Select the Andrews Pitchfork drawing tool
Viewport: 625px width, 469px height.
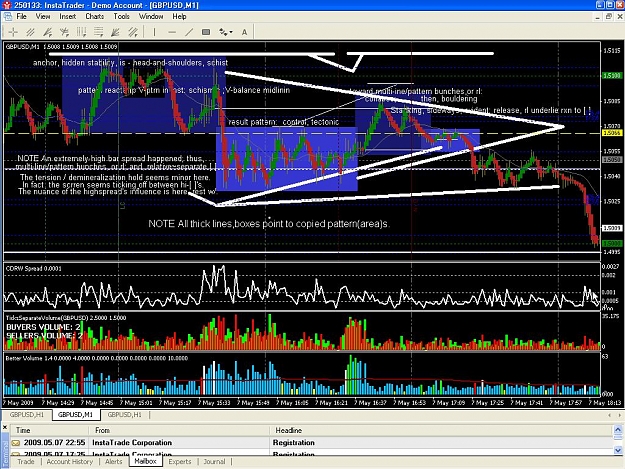[47, 32]
